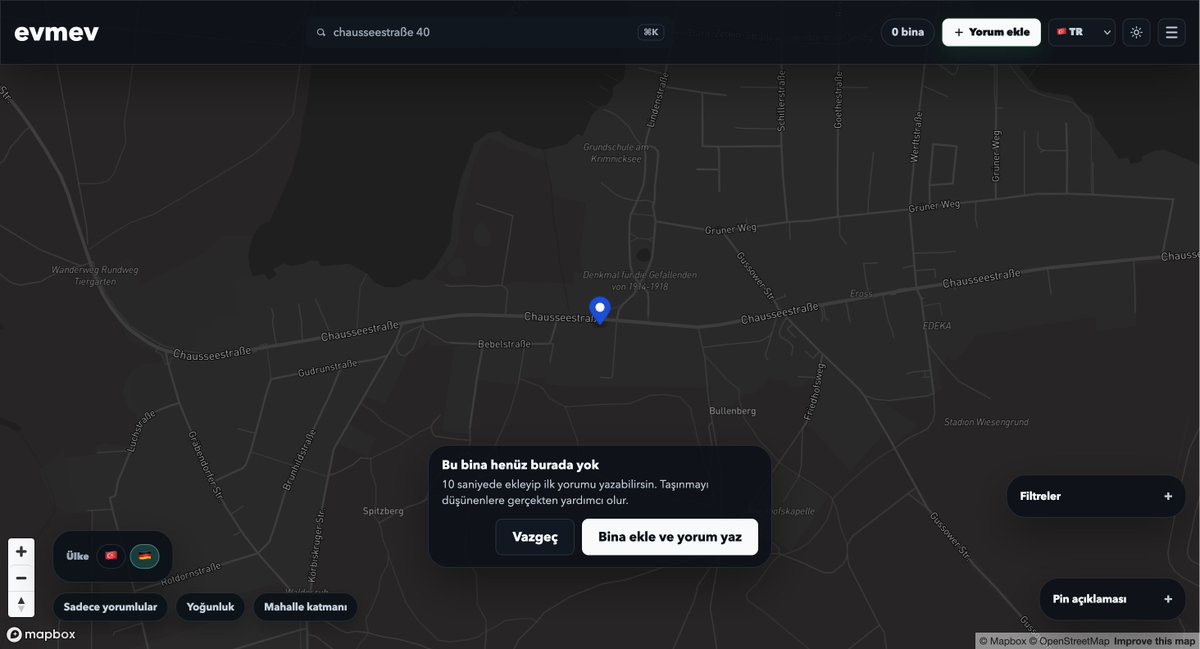Toggle the "Mahalle katmanı" layer

tap(305, 607)
